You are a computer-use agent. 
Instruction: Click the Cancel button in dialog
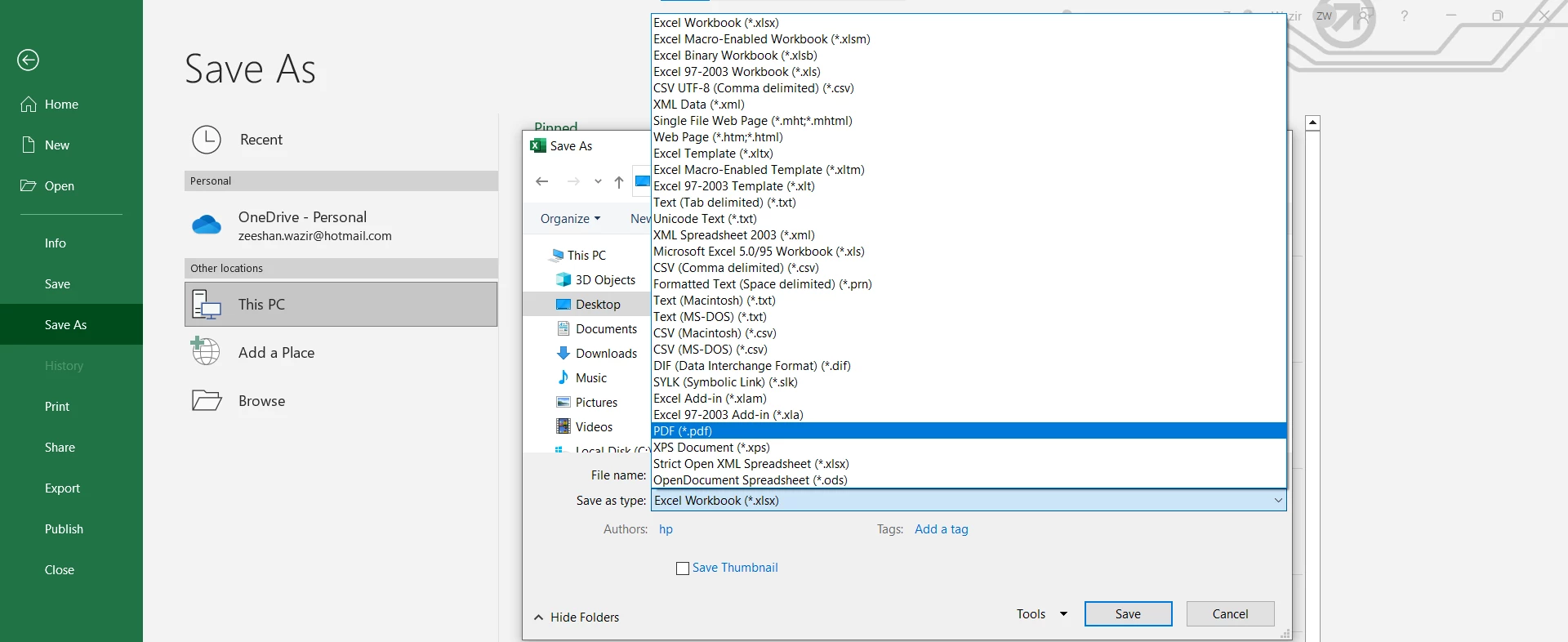coord(1230,614)
